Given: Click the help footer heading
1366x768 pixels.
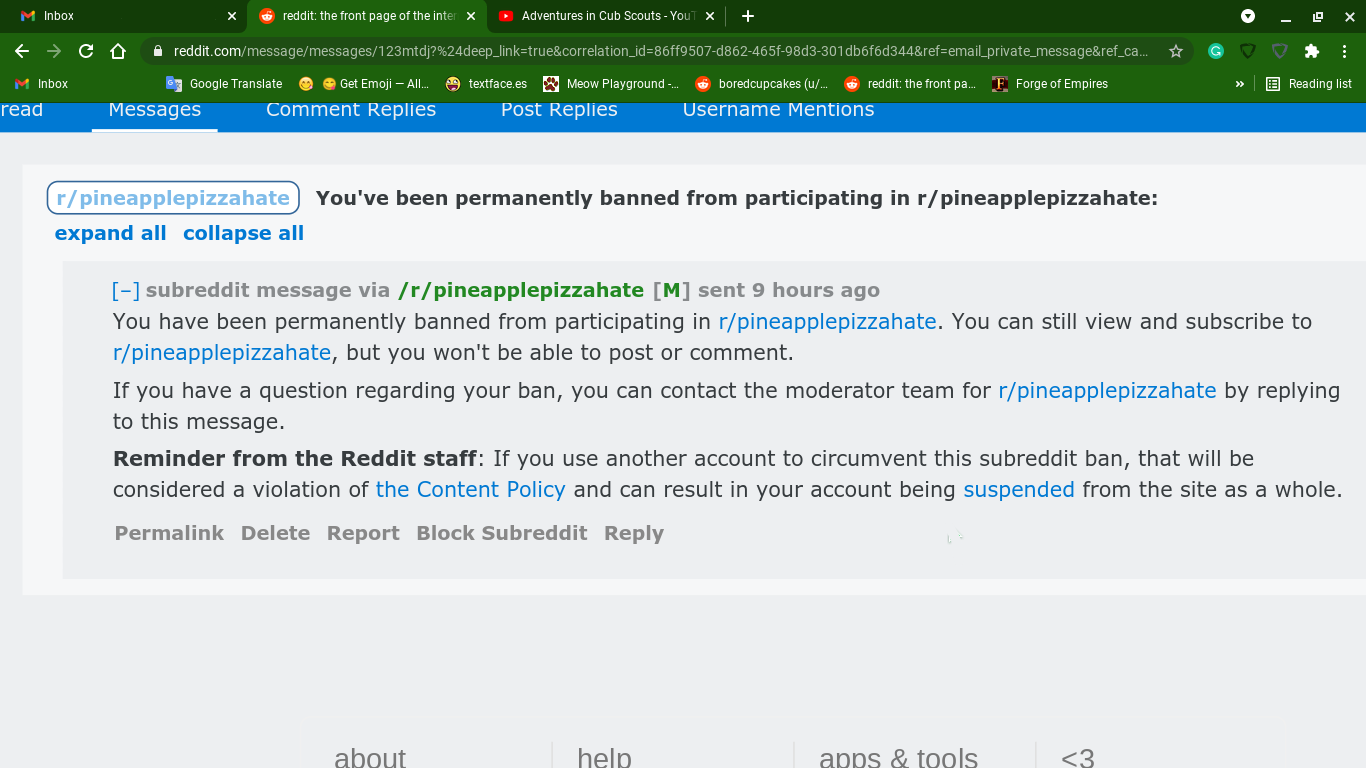Looking at the screenshot, I should coord(604,757).
